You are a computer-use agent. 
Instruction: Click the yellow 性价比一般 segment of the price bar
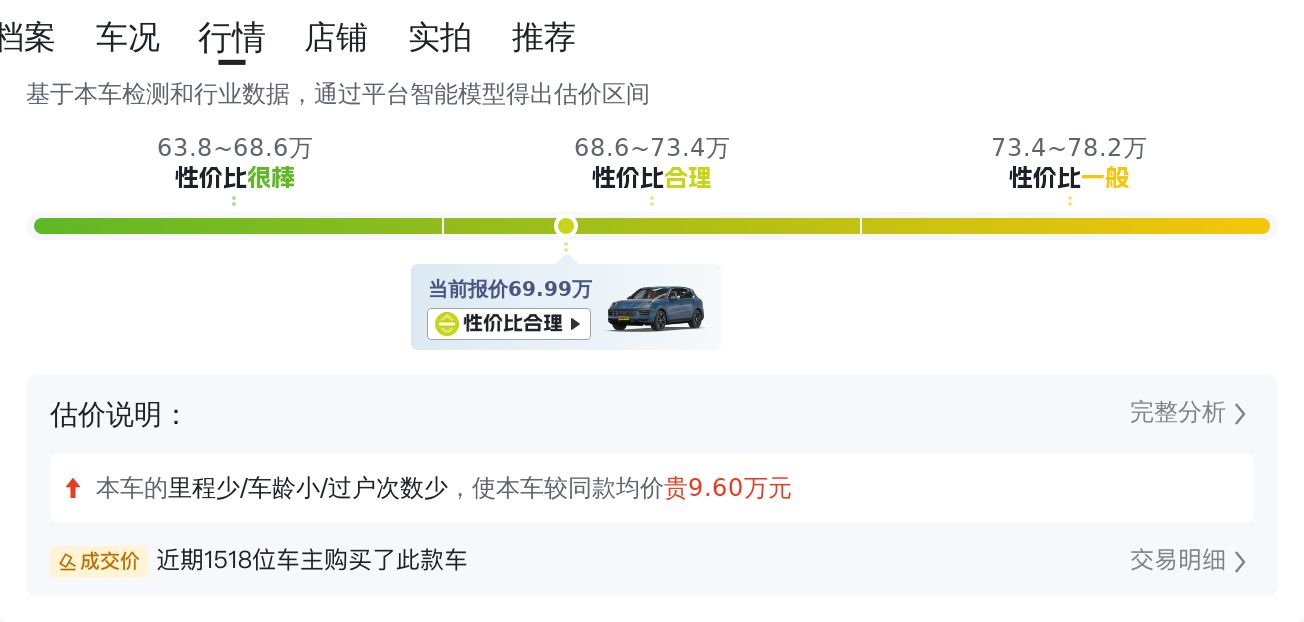(x=1065, y=226)
